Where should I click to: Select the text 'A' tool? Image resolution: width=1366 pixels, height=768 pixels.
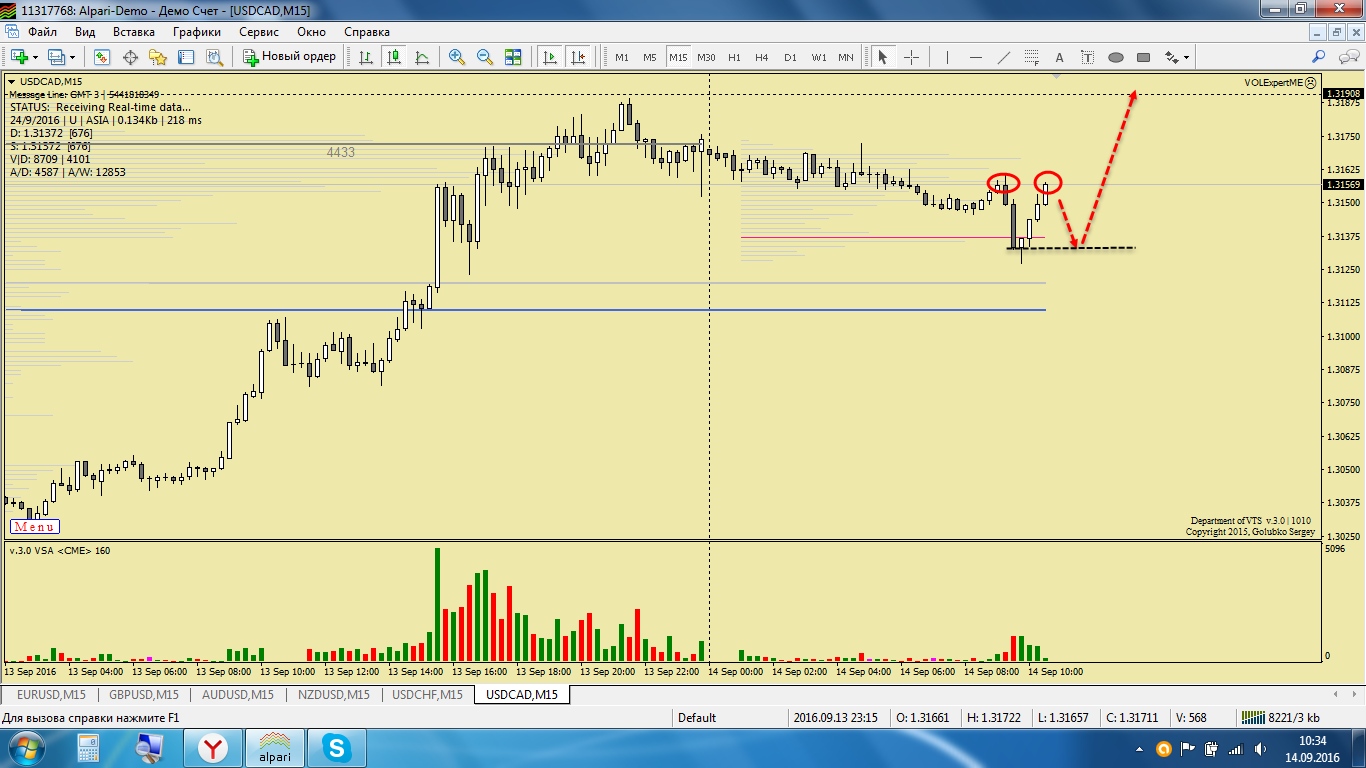1060,57
